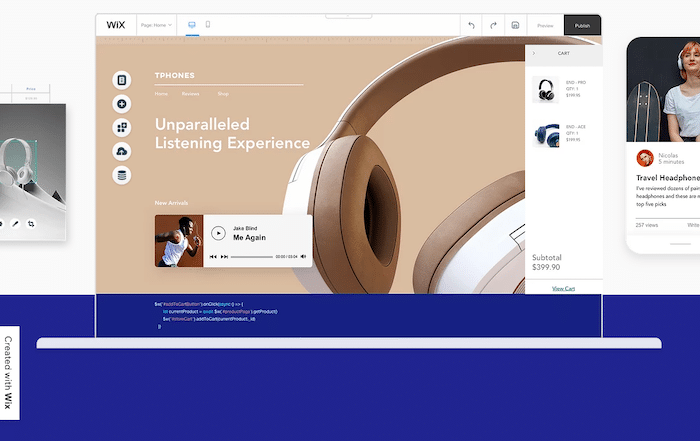This screenshot has width=700, height=441.
Task: Click the black headphones cart item thumbnail
Action: (x=546, y=89)
